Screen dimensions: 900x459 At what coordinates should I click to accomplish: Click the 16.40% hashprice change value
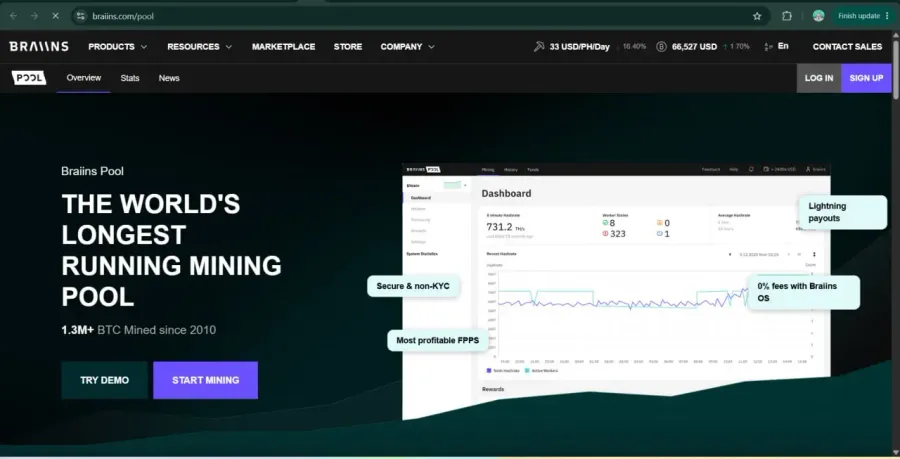(x=634, y=46)
